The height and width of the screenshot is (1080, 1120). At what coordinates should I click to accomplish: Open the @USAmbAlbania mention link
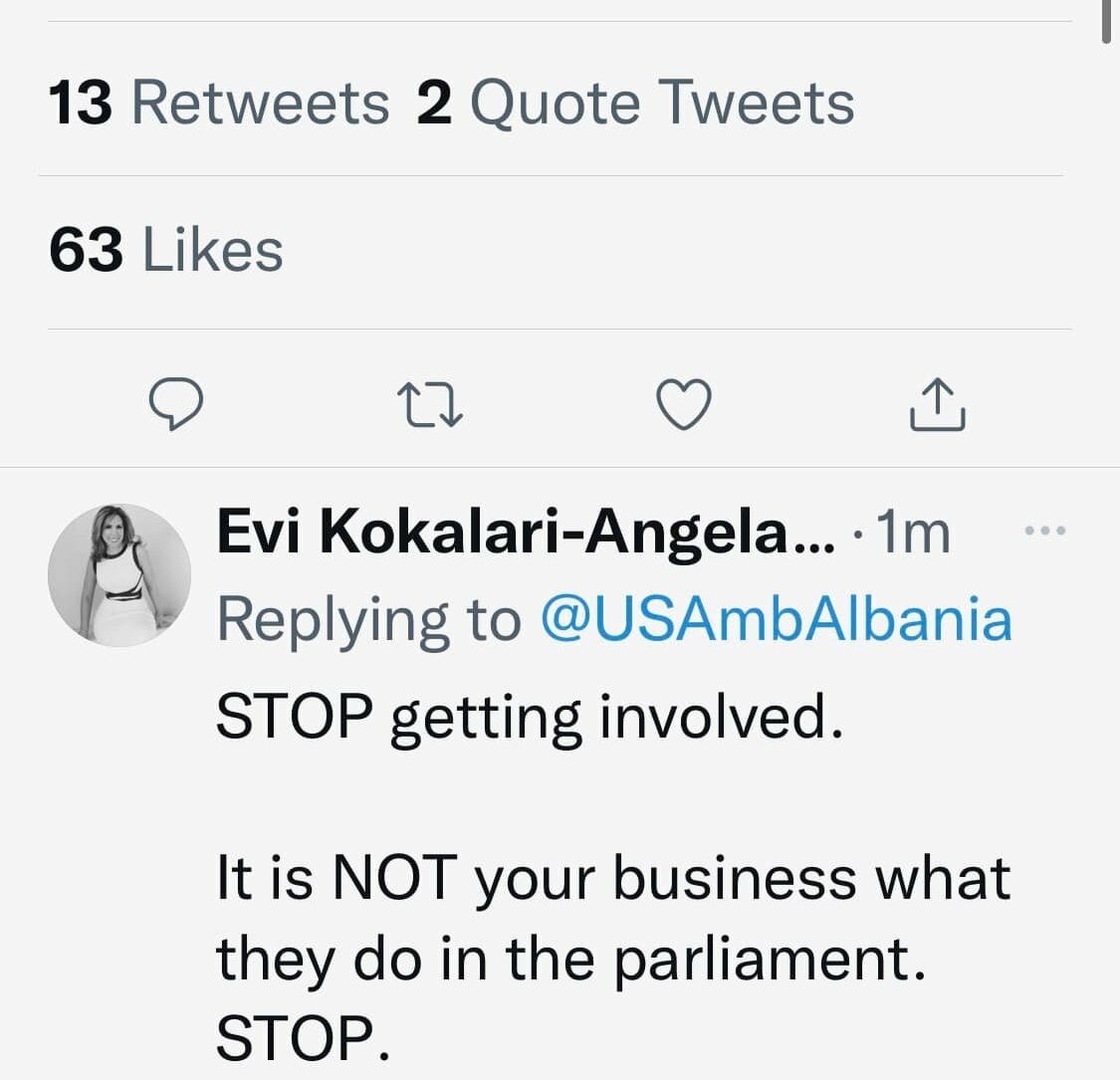[x=776, y=619]
